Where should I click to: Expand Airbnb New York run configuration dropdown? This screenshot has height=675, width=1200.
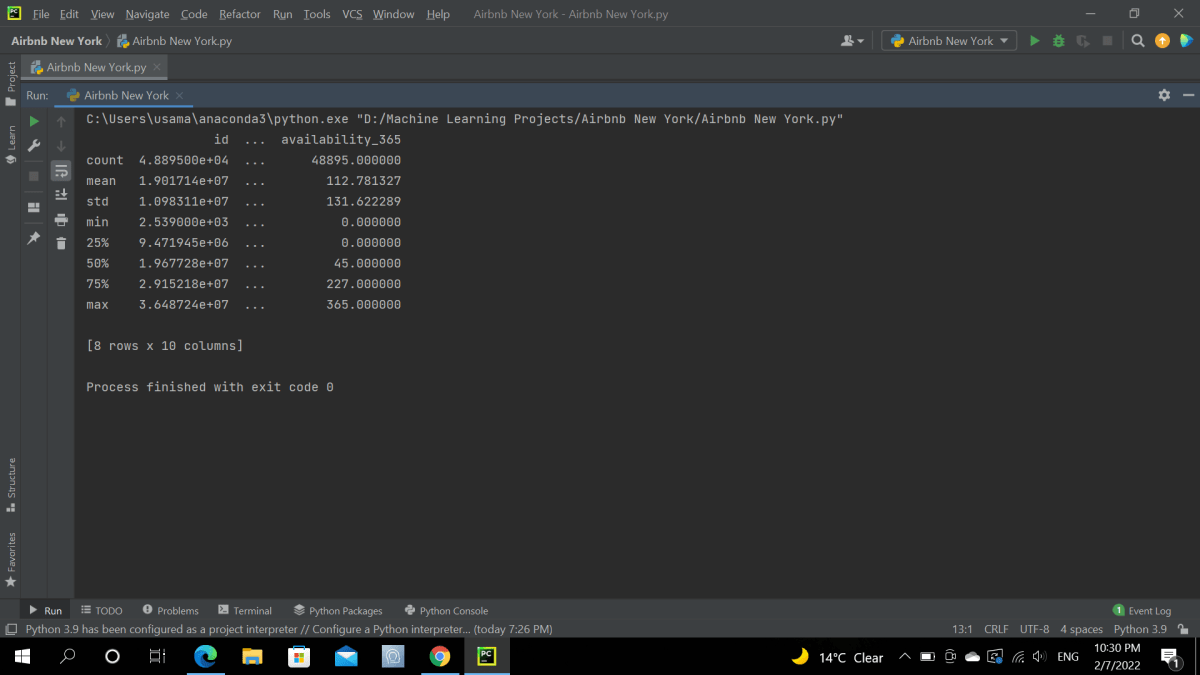click(x=949, y=41)
